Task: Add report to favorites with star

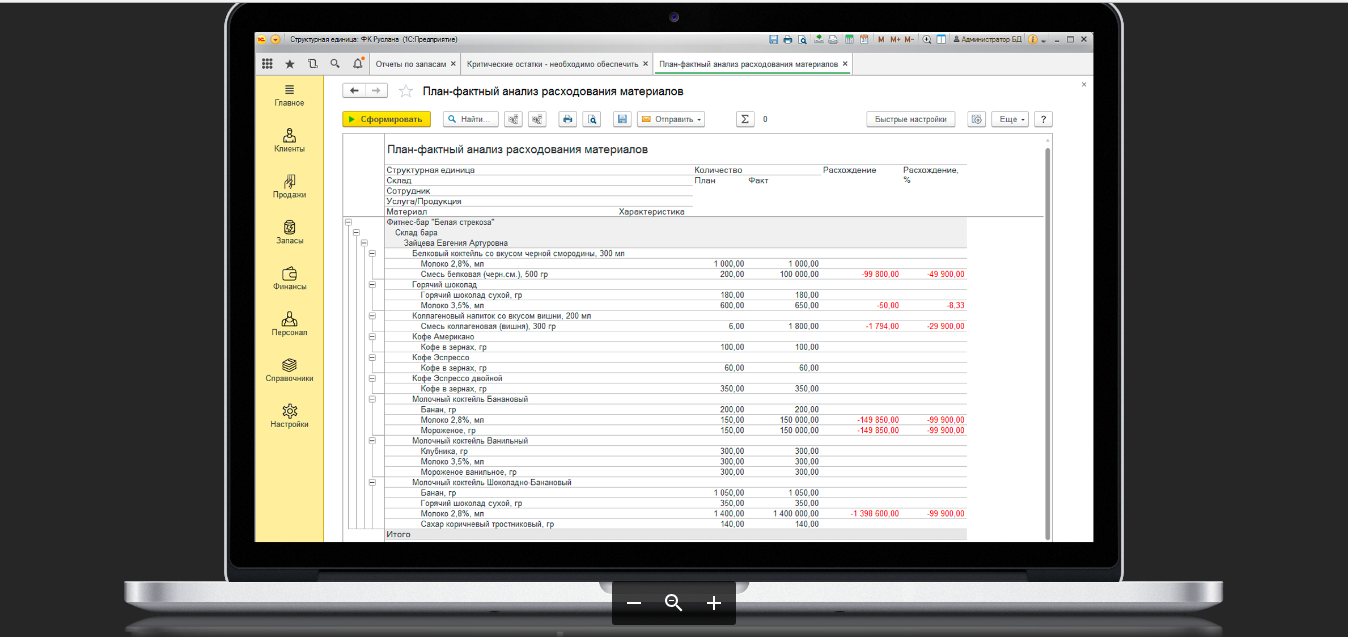Action: tap(406, 91)
